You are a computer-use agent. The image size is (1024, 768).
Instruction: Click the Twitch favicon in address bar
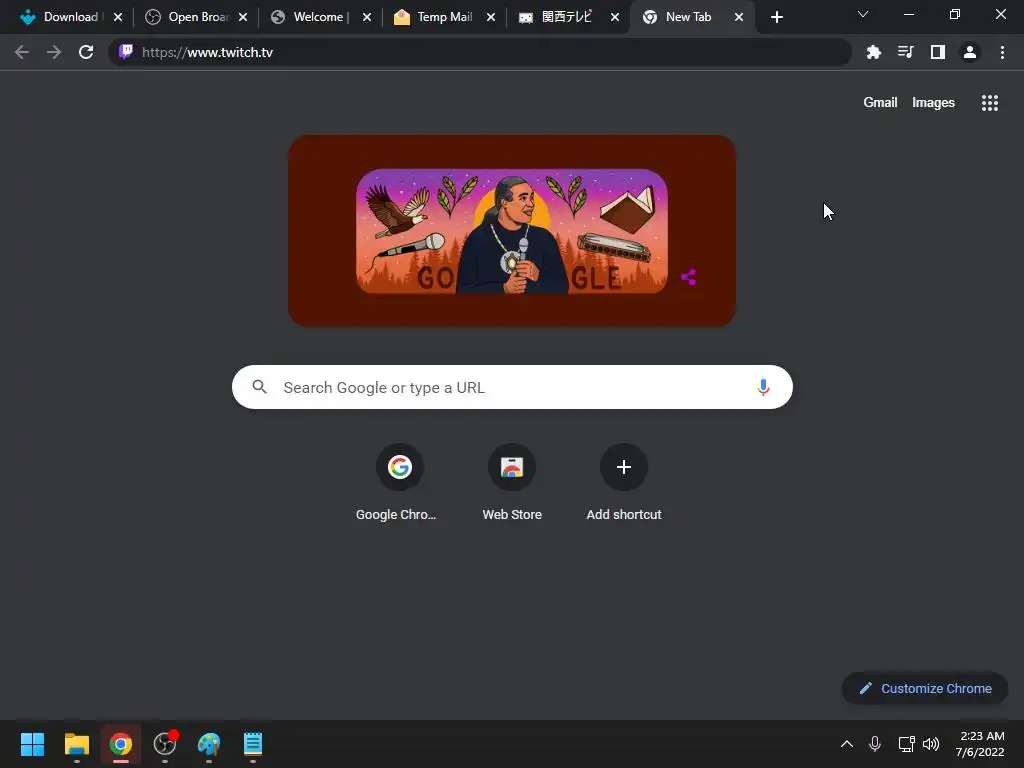[x=126, y=52]
